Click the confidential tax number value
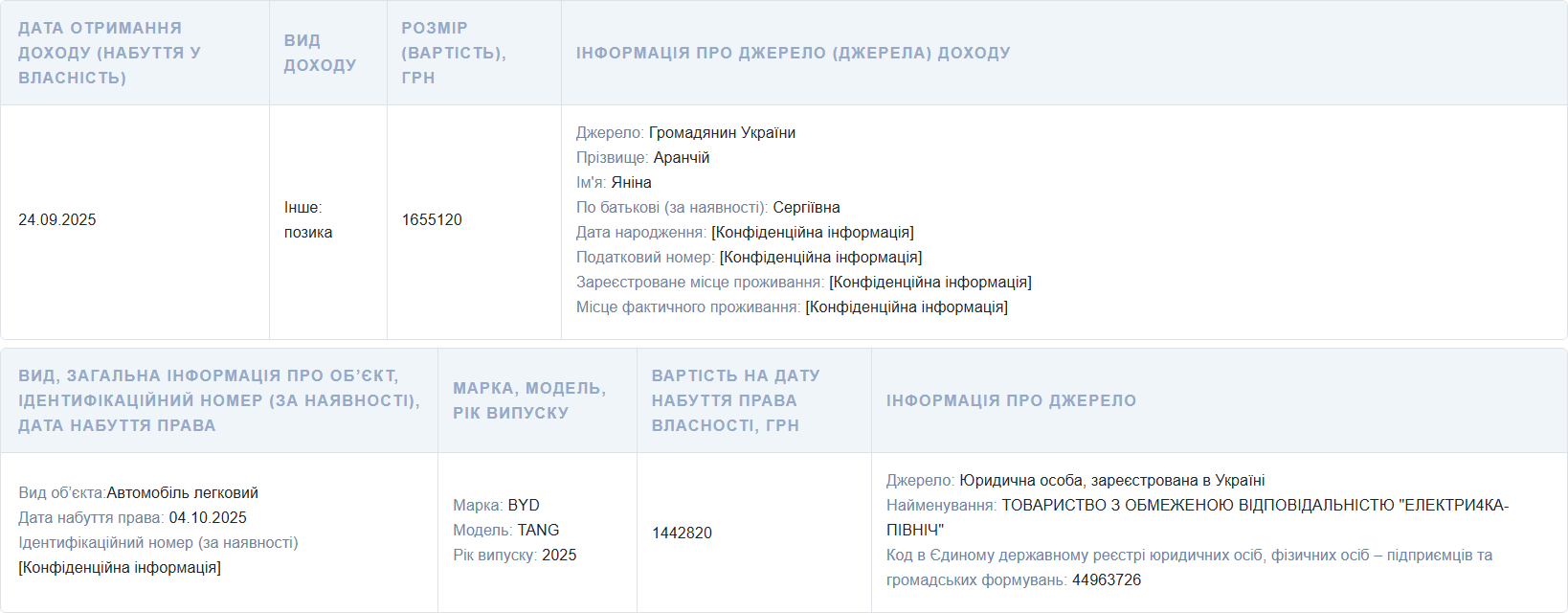The height and width of the screenshot is (613, 1568). pyautogui.click(x=820, y=258)
